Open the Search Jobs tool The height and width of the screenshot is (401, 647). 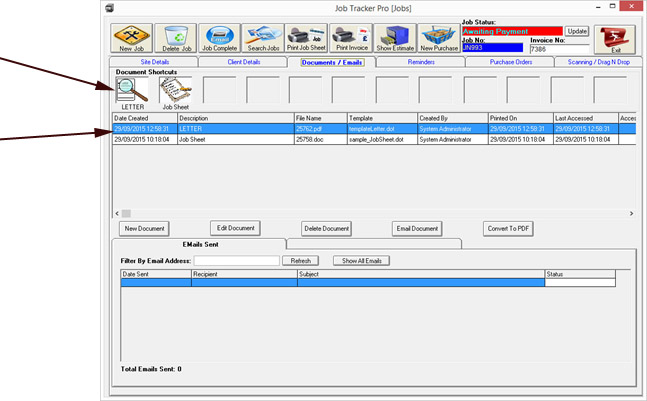263,38
